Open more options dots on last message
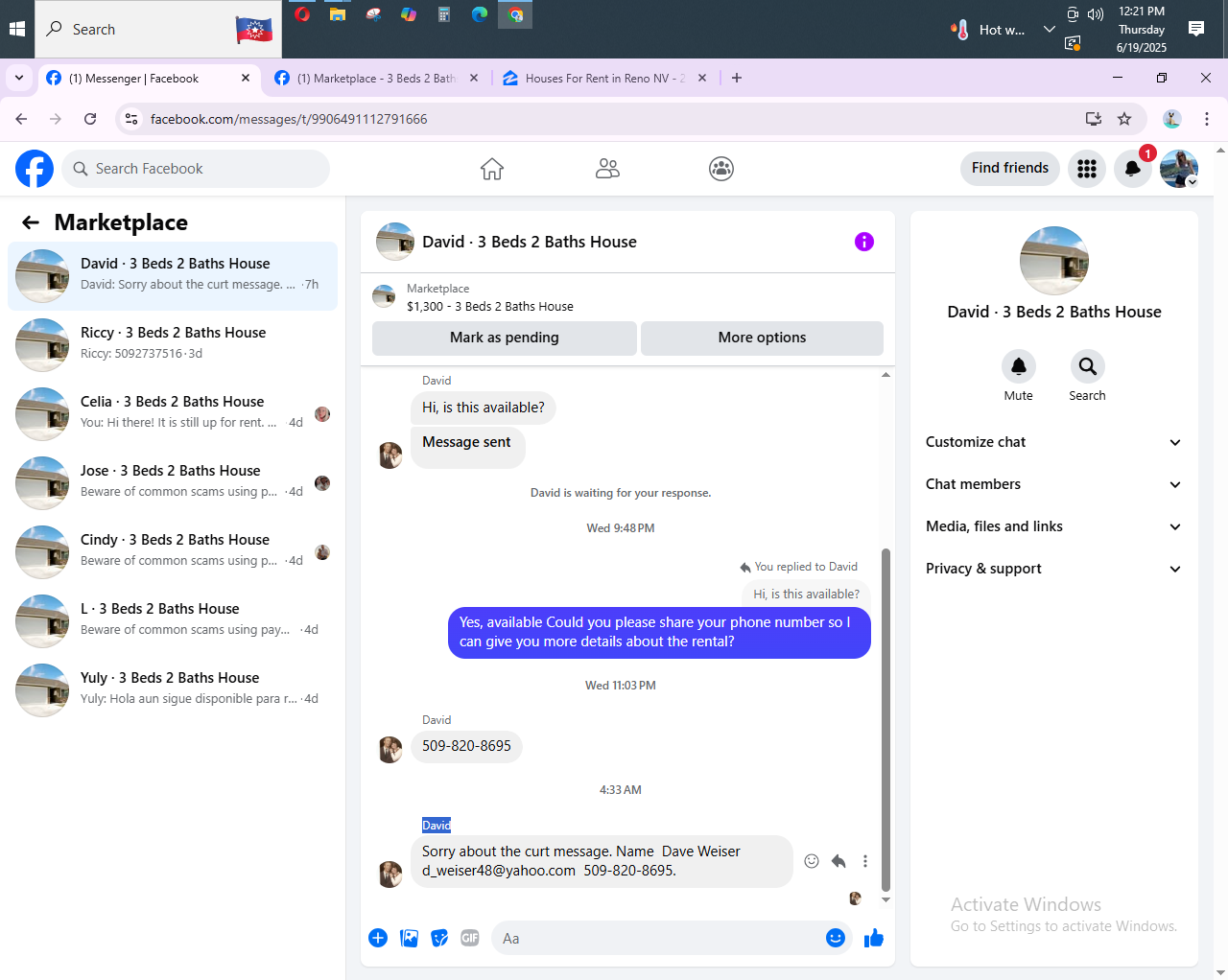This screenshot has width=1228, height=980. coord(865,861)
